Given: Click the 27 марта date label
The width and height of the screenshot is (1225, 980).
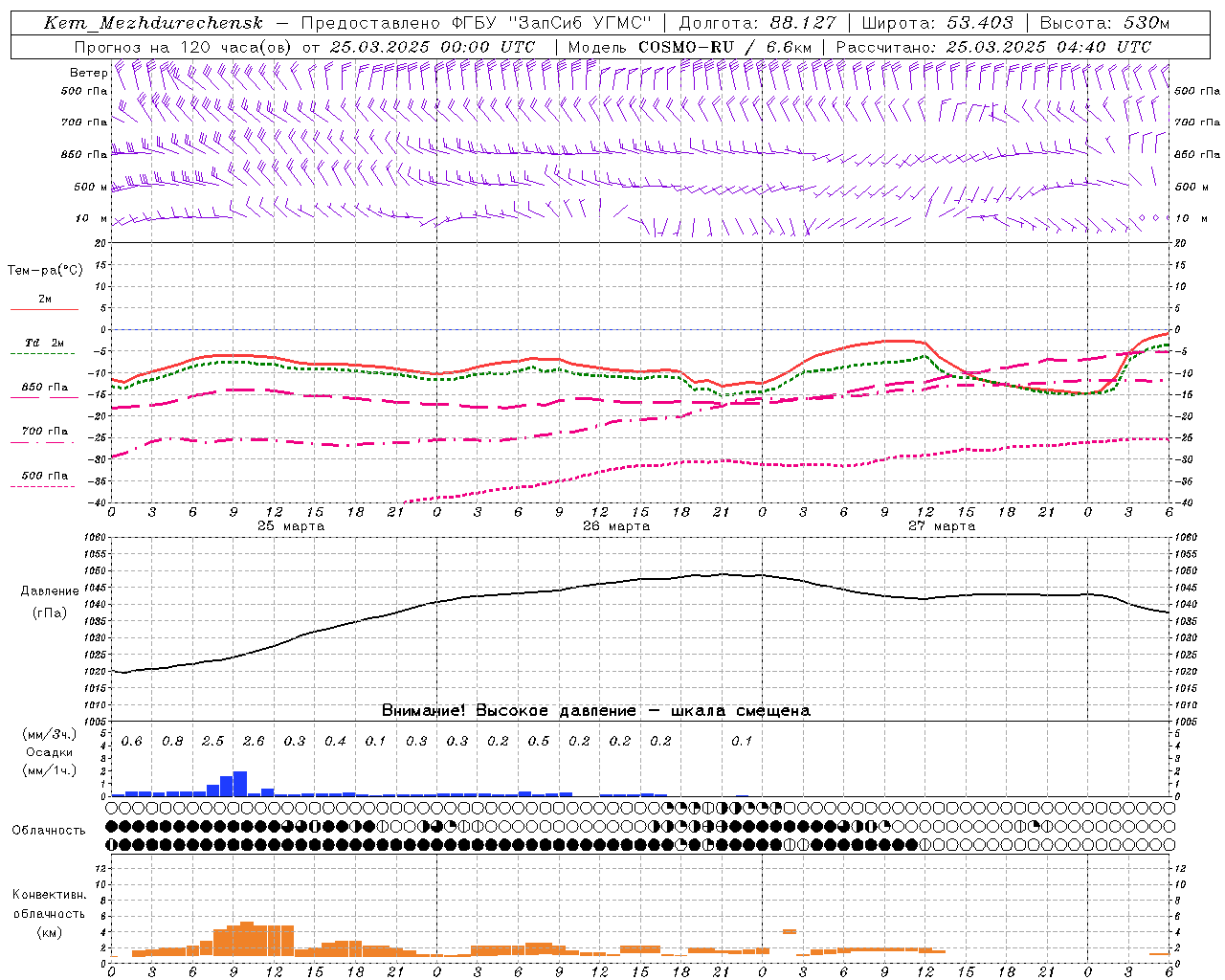Looking at the screenshot, I should tap(942, 526).
